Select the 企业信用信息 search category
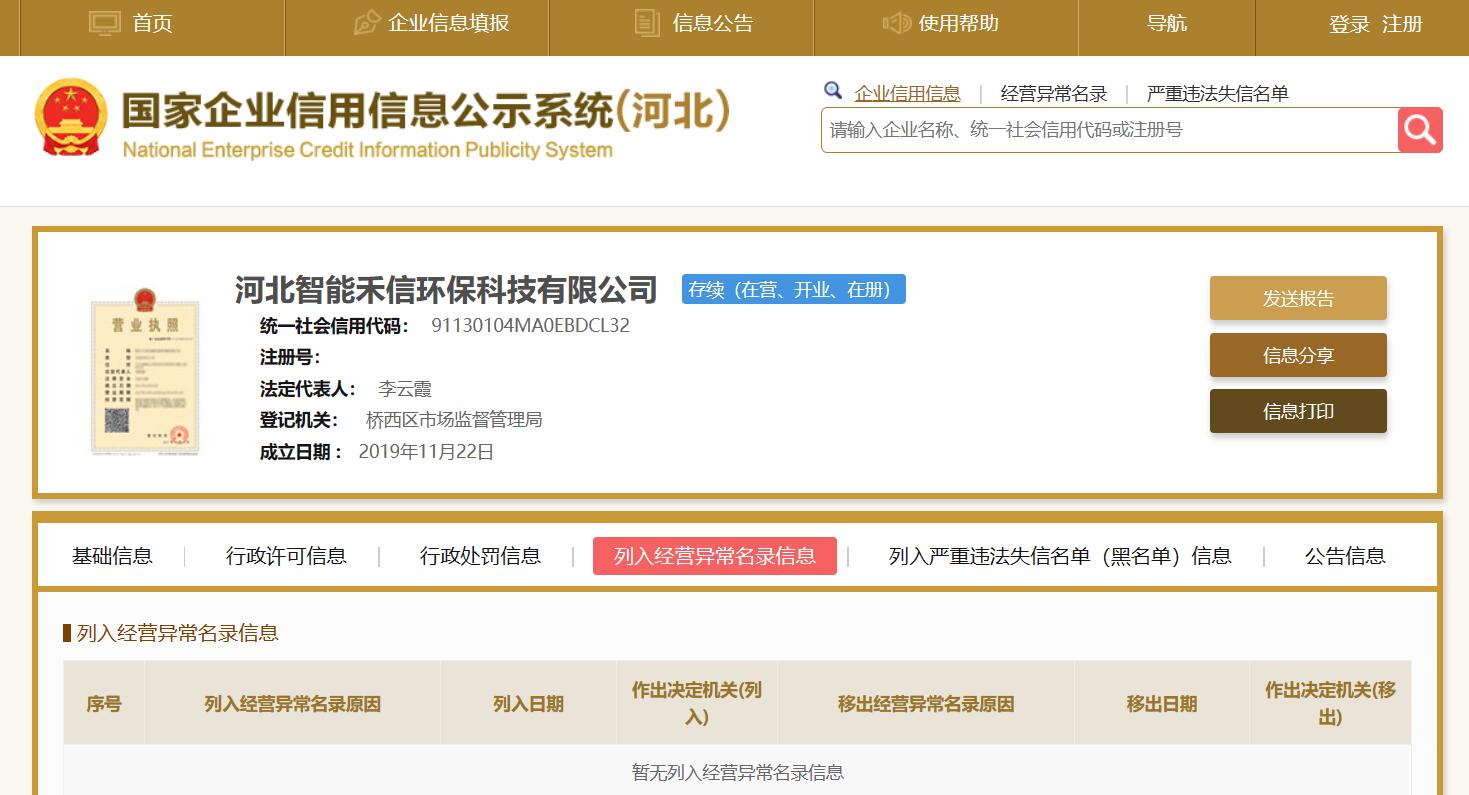Screen dimensions: 1469x795 [x=907, y=93]
